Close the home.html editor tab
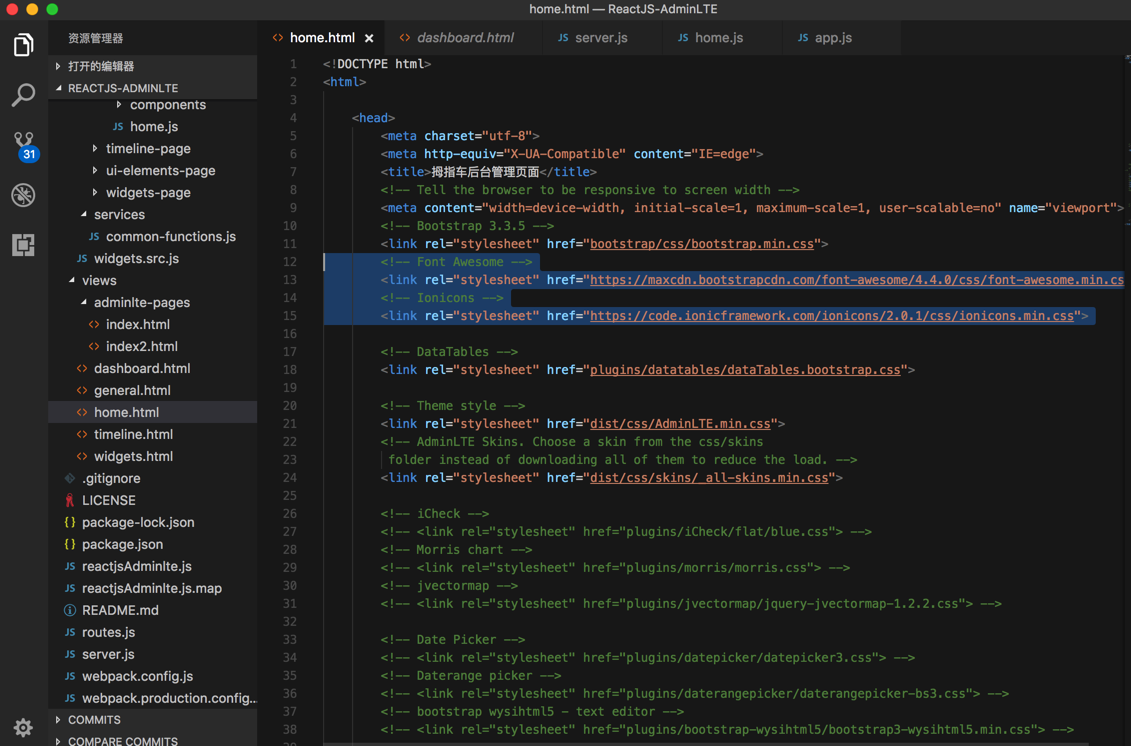Image resolution: width=1131 pixels, height=746 pixels. (369, 38)
